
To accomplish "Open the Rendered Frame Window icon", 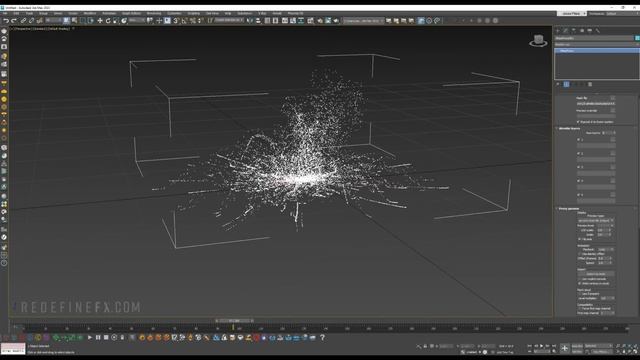I will [328, 20].
